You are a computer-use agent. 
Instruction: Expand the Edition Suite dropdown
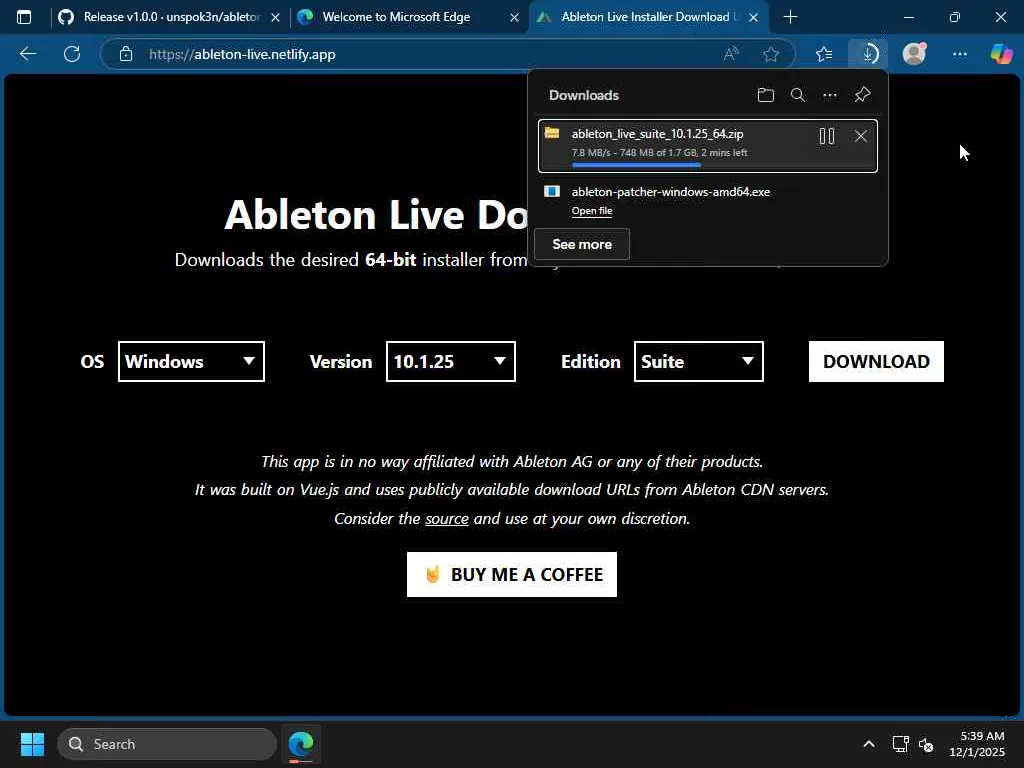coord(699,362)
